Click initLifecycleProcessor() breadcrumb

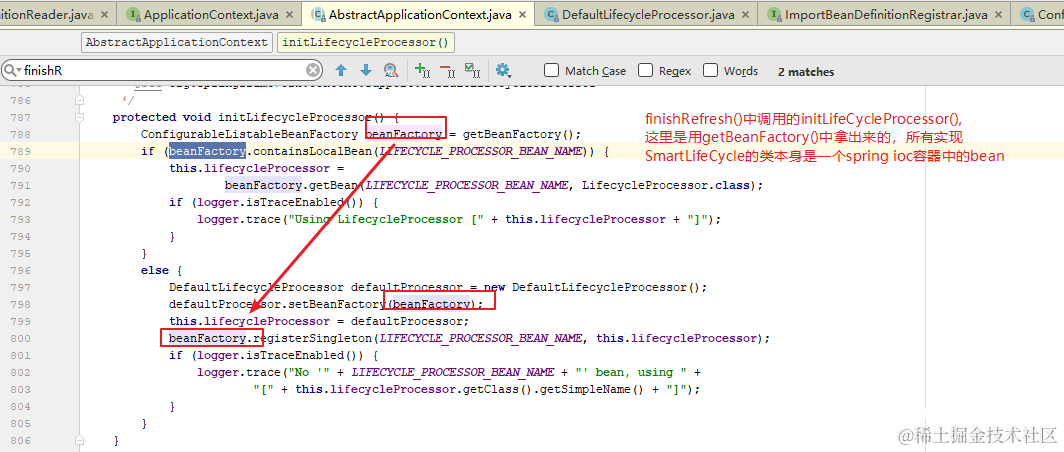coord(366,42)
